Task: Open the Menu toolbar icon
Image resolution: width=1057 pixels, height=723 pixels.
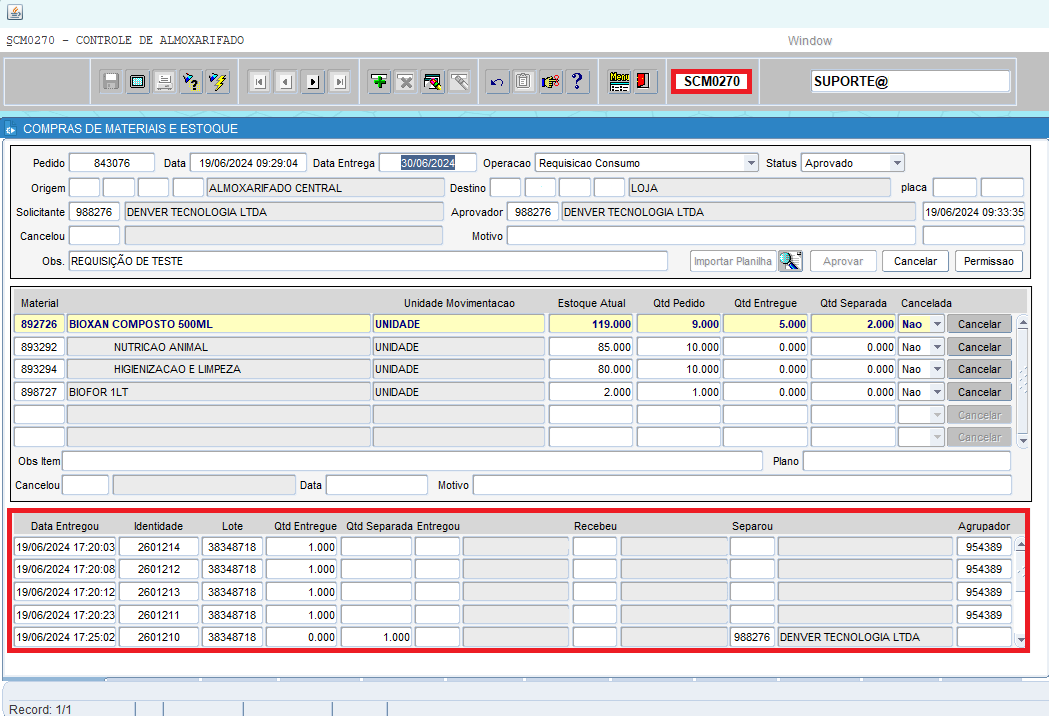Action: coord(619,82)
